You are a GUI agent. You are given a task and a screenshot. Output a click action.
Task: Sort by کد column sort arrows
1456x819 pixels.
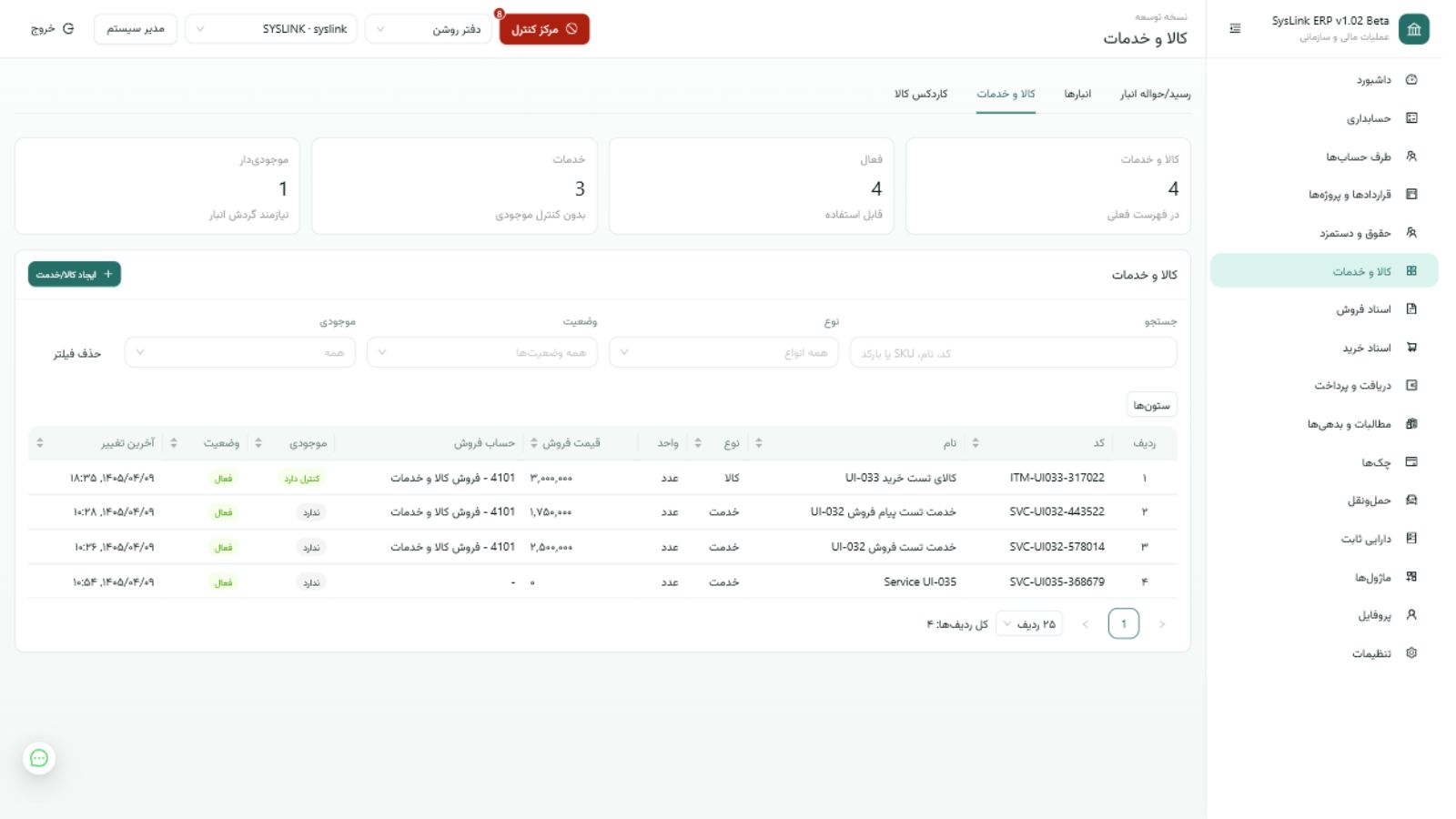[x=976, y=443]
